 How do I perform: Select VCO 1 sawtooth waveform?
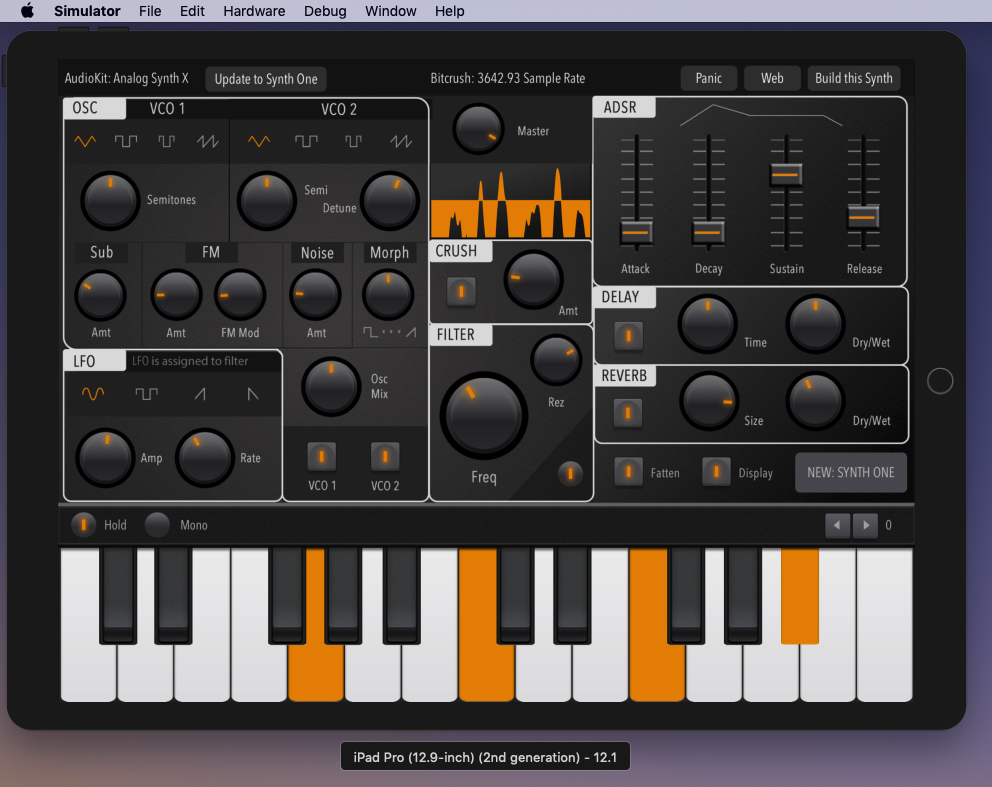pos(208,140)
